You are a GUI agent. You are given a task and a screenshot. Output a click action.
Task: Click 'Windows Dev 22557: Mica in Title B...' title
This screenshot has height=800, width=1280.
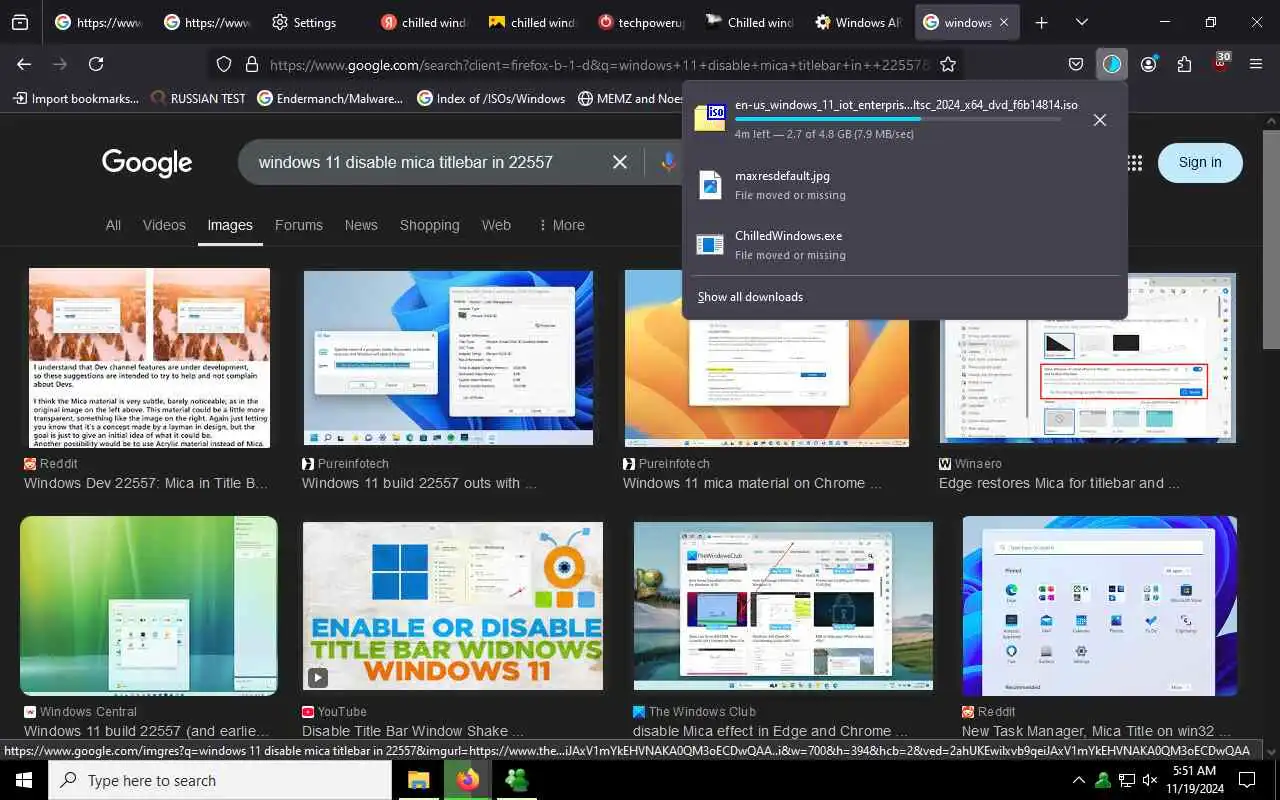146,483
